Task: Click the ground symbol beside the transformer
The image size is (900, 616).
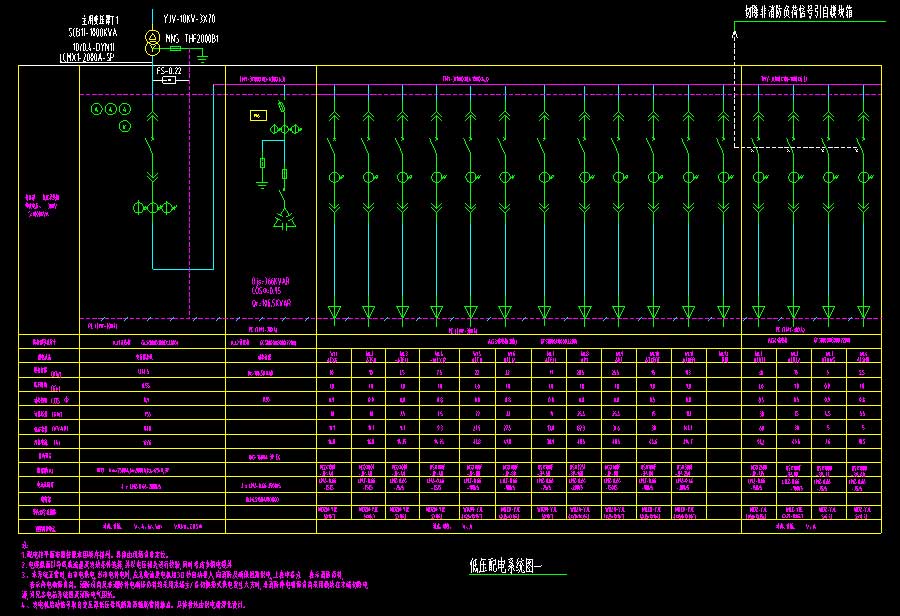Action: point(201,57)
